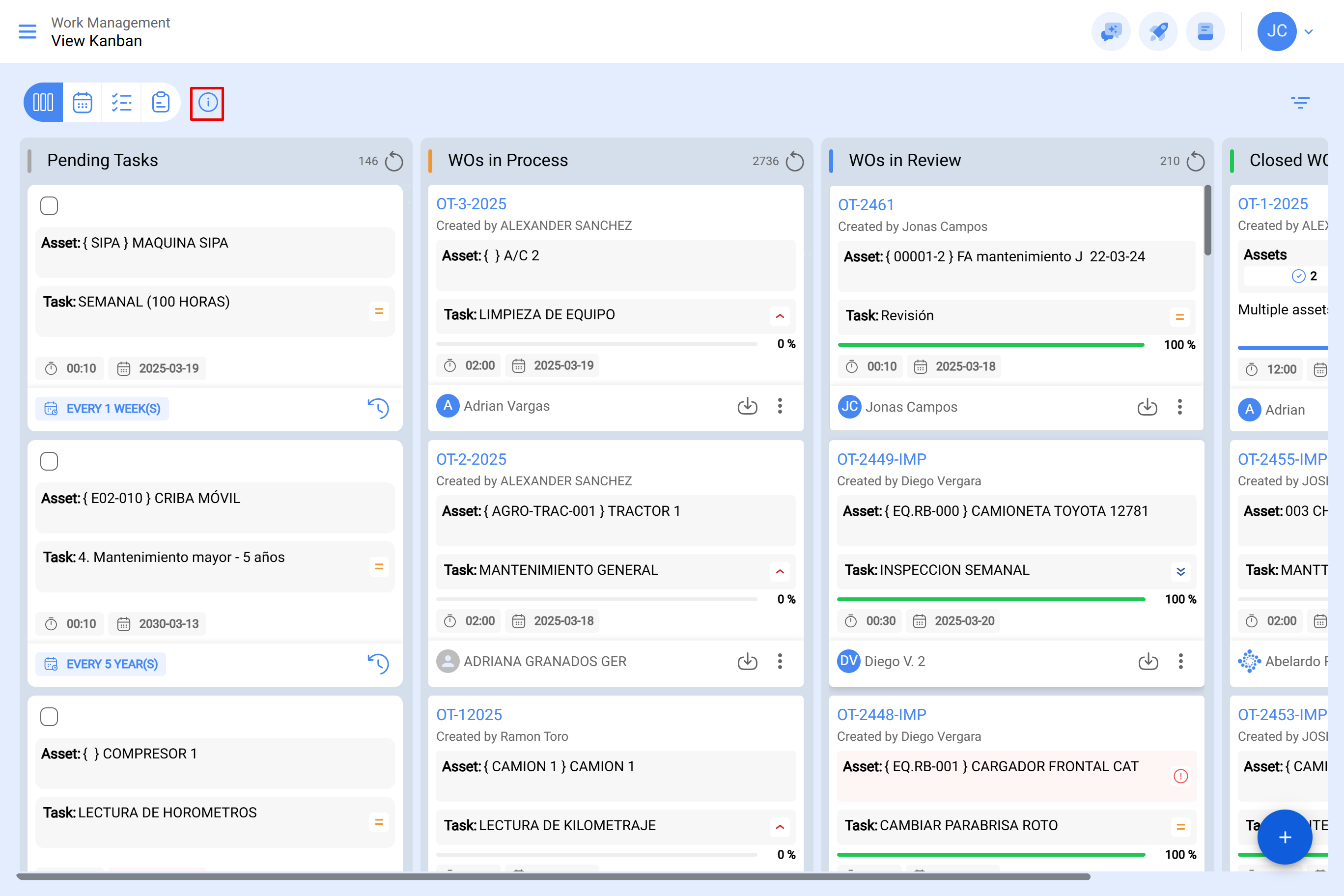Screen dimensions: 1344x896
Task: Check the CRIBA MÓVIL task checkbox
Action: [49, 461]
